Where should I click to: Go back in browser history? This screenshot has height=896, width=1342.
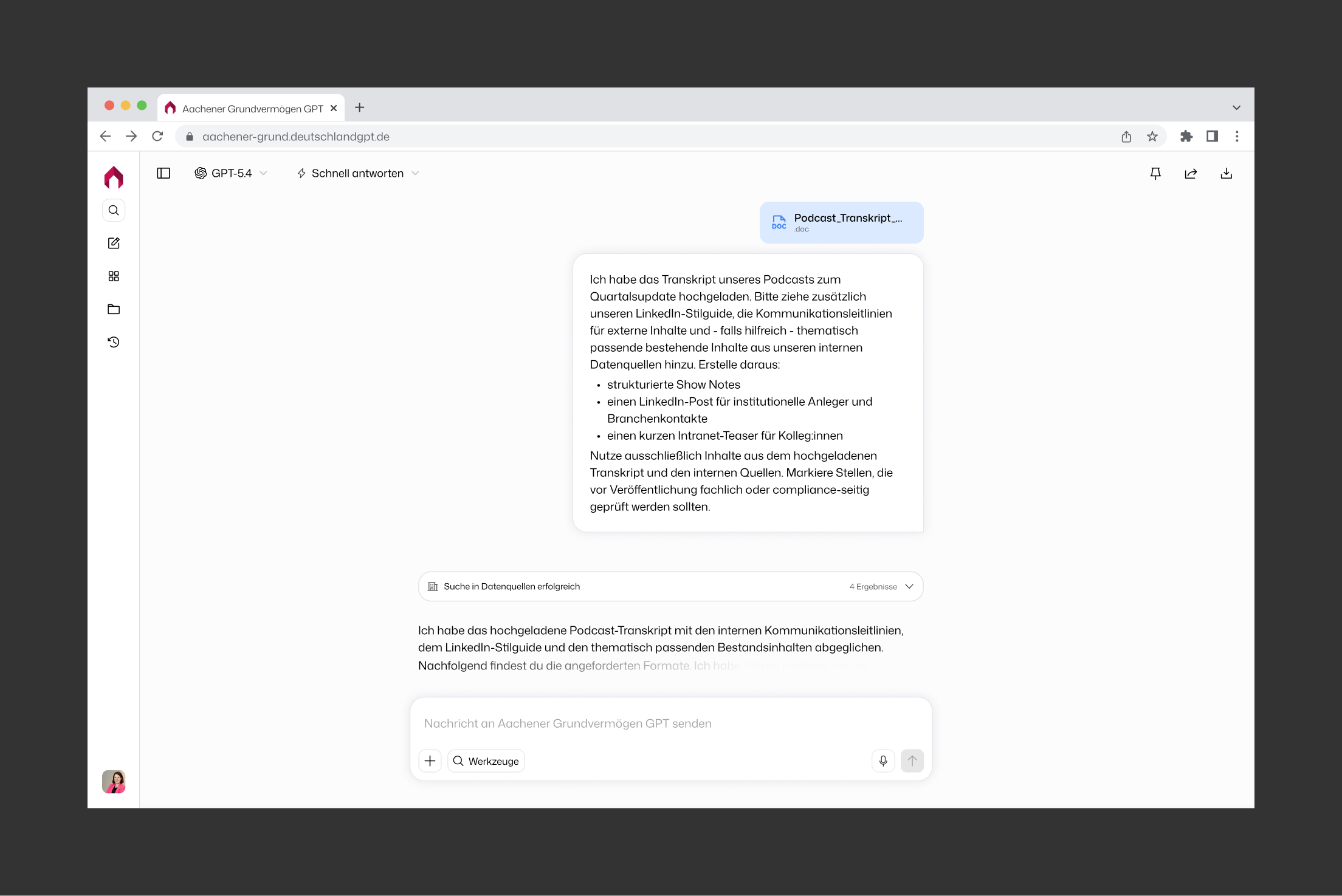coord(105,136)
